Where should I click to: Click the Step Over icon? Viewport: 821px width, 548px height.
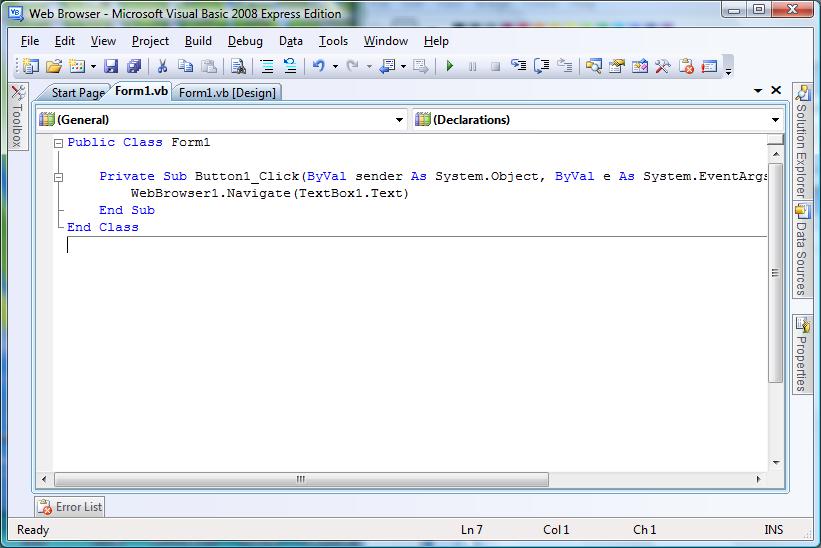(541, 66)
